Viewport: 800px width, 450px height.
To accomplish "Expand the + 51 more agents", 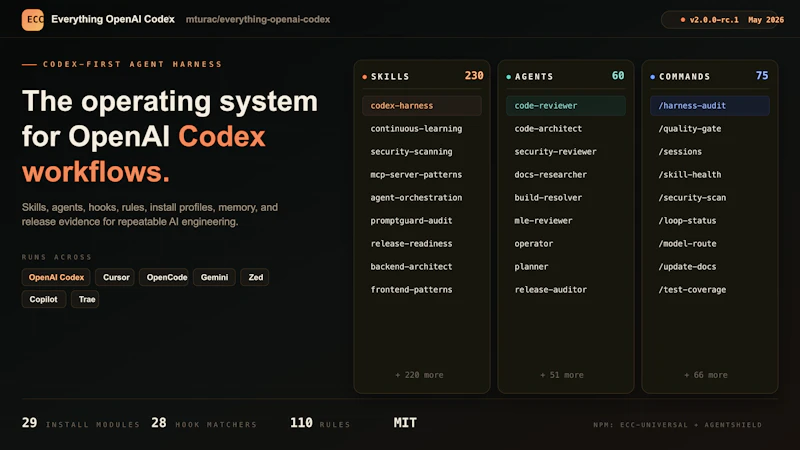I will (x=562, y=375).
